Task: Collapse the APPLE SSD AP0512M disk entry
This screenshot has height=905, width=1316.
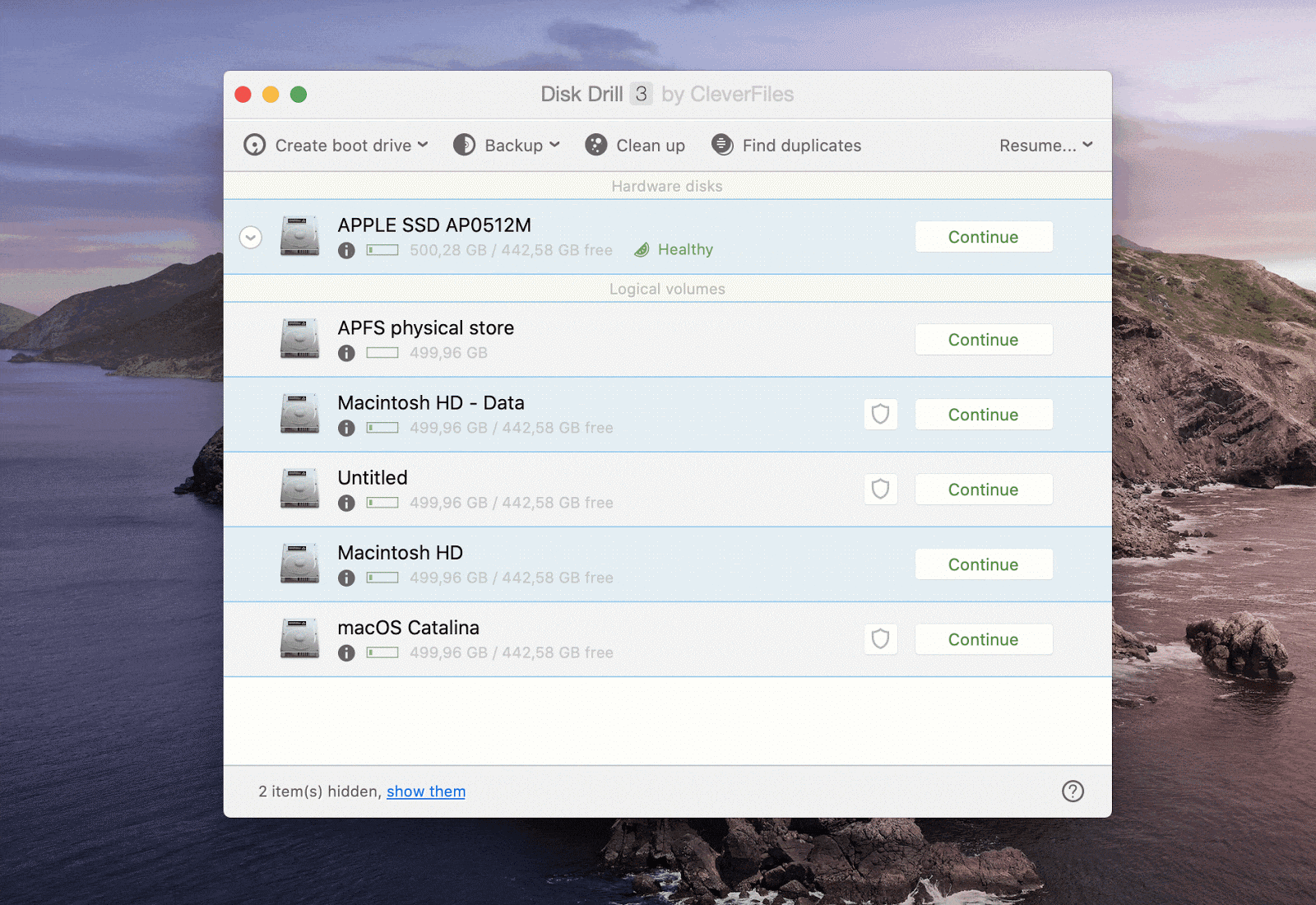Action: click(x=251, y=237)
